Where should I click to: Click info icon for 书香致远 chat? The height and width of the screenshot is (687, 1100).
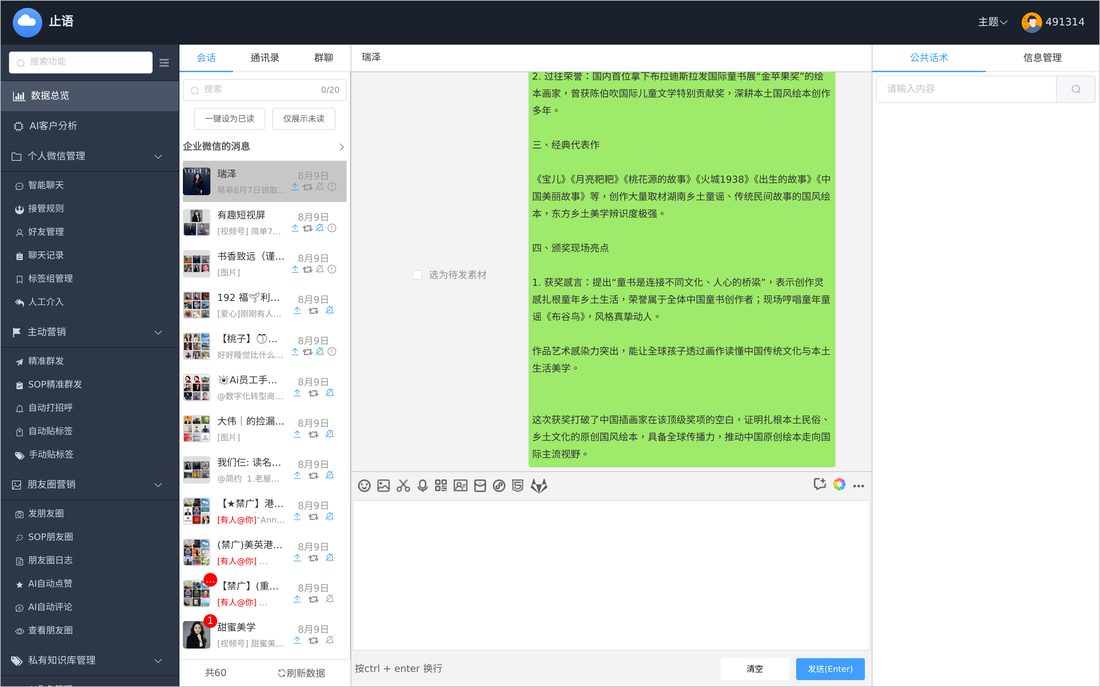coord(333,269)
